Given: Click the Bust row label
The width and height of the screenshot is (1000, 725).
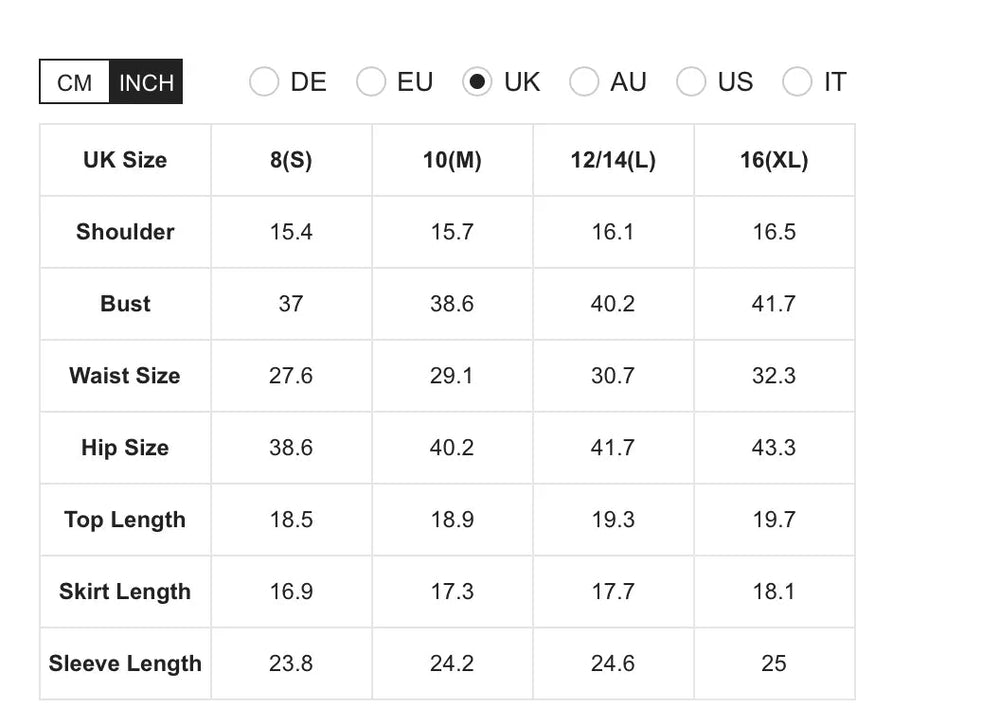Looking at the screenshot, I should coord(124,304).
